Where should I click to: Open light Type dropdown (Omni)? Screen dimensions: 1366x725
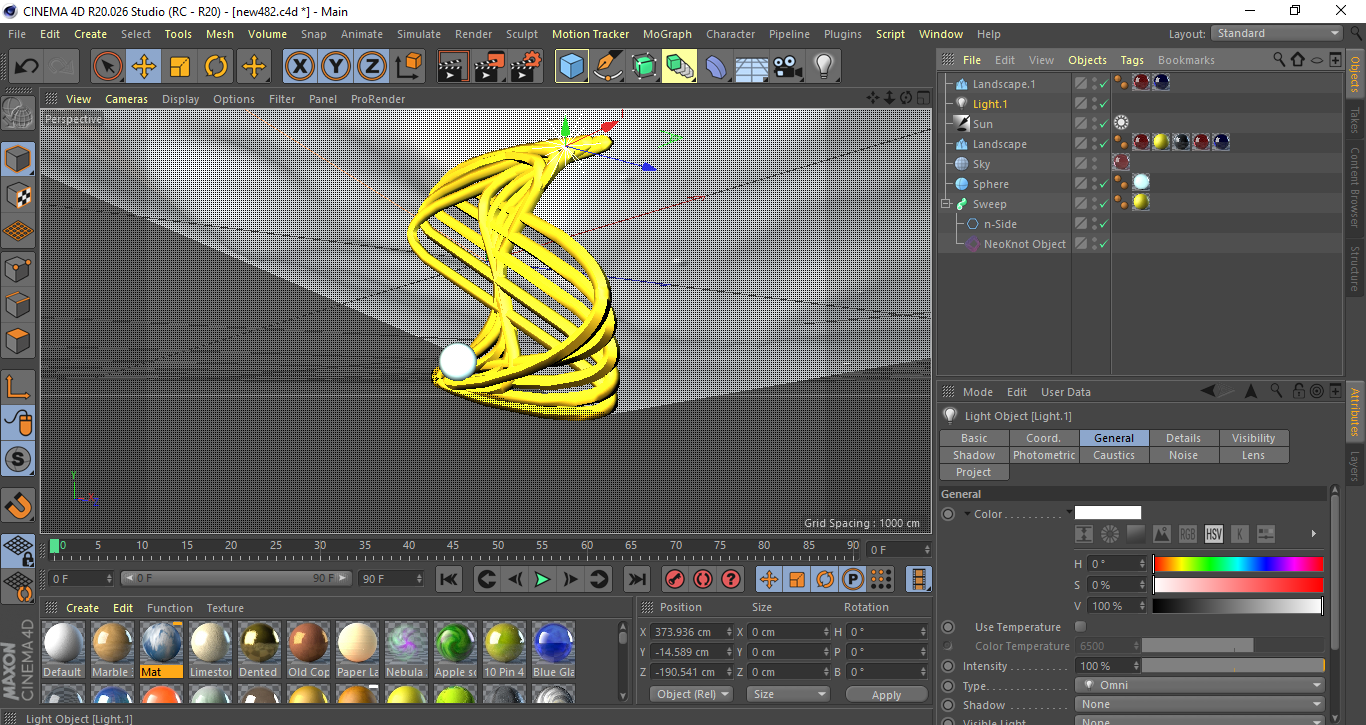tap(1200, 686)
